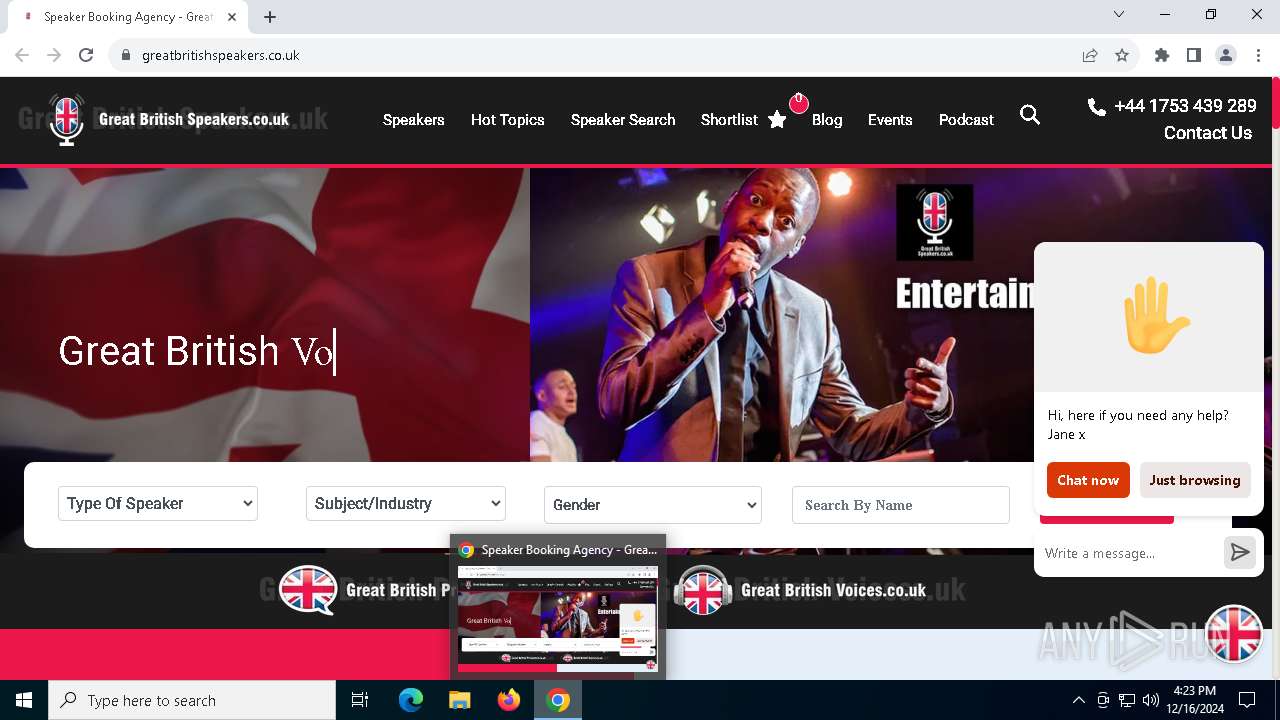Open the Podcast menu item
The width and height of the screenshot is (1280, 720).
[x=966, y=120]
